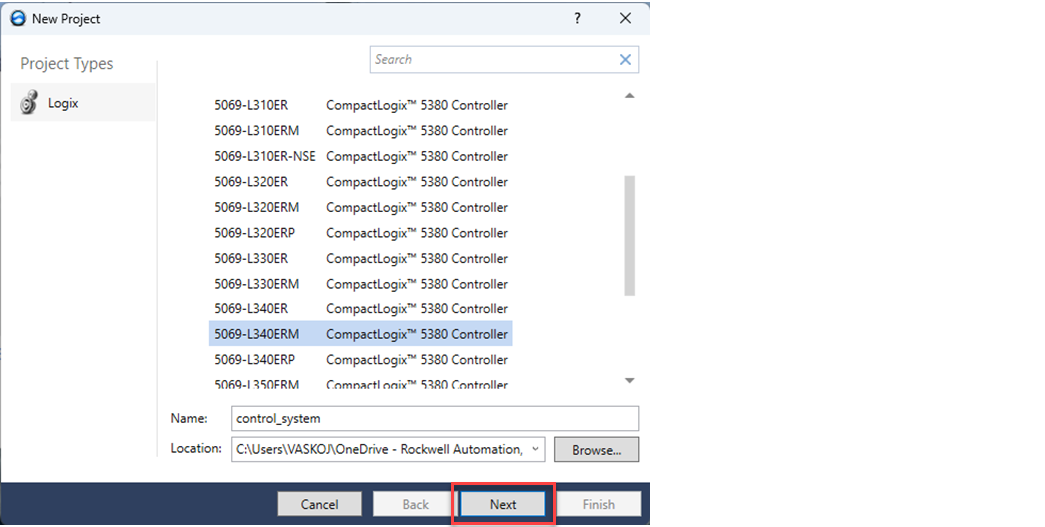Select controller 5069-L340ERP
The image size is (1045, 527).
361,360
